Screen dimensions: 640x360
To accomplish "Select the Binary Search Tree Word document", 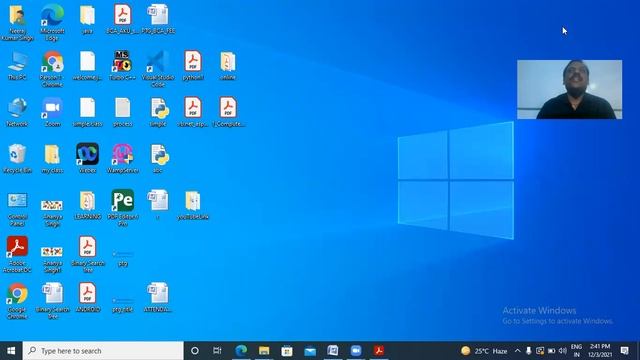I will [52, 301].
